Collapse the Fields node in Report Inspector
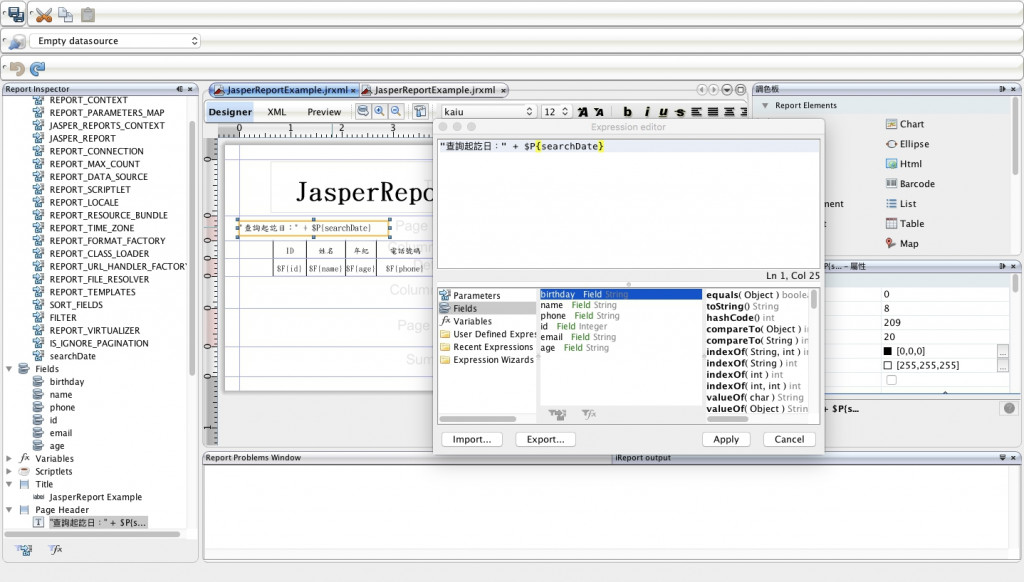1024x582 pixels. click(x=9, y=369)
